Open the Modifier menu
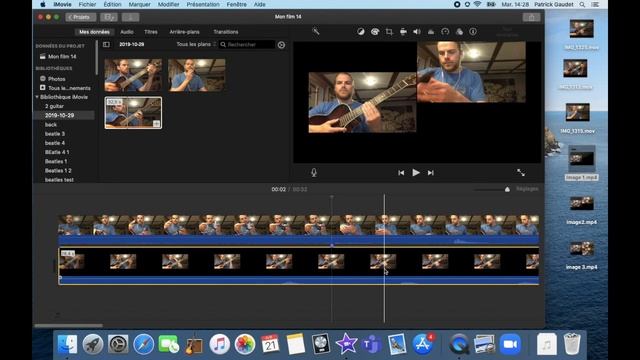The image size is (640, 360). click(x=169, y=4)
